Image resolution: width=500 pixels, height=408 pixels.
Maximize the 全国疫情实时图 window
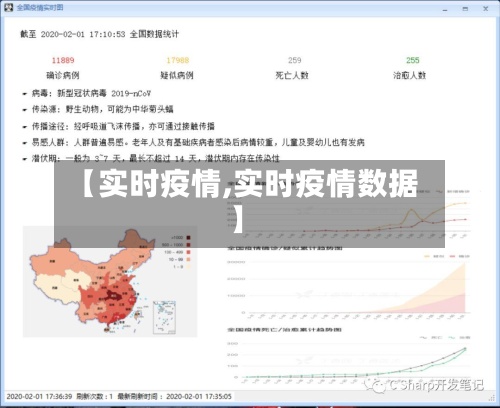(465, 9)
